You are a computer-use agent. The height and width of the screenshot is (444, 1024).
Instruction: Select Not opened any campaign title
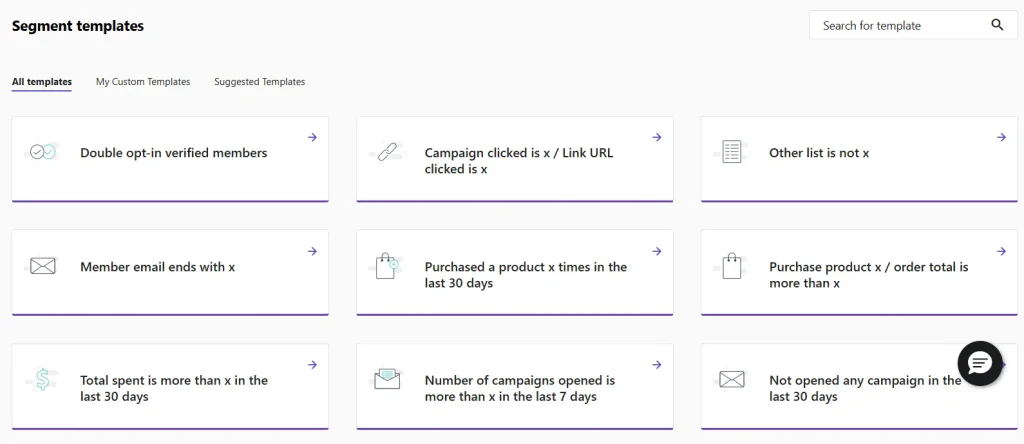click(x=865, y=388)
